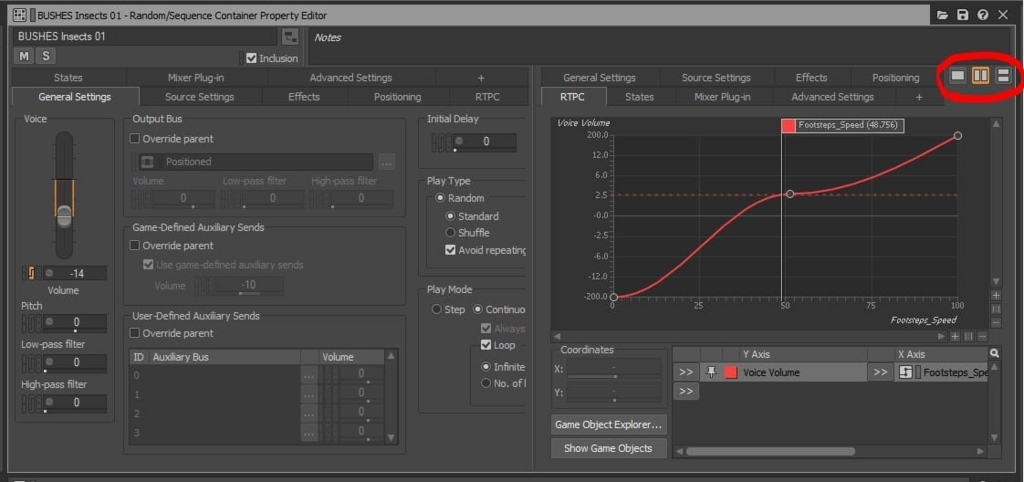The image size is (1024, 482).
Task: Click the orange RTPC link indicator beside Volume -14
Action: pyautogui.click(x=31, y=273)
